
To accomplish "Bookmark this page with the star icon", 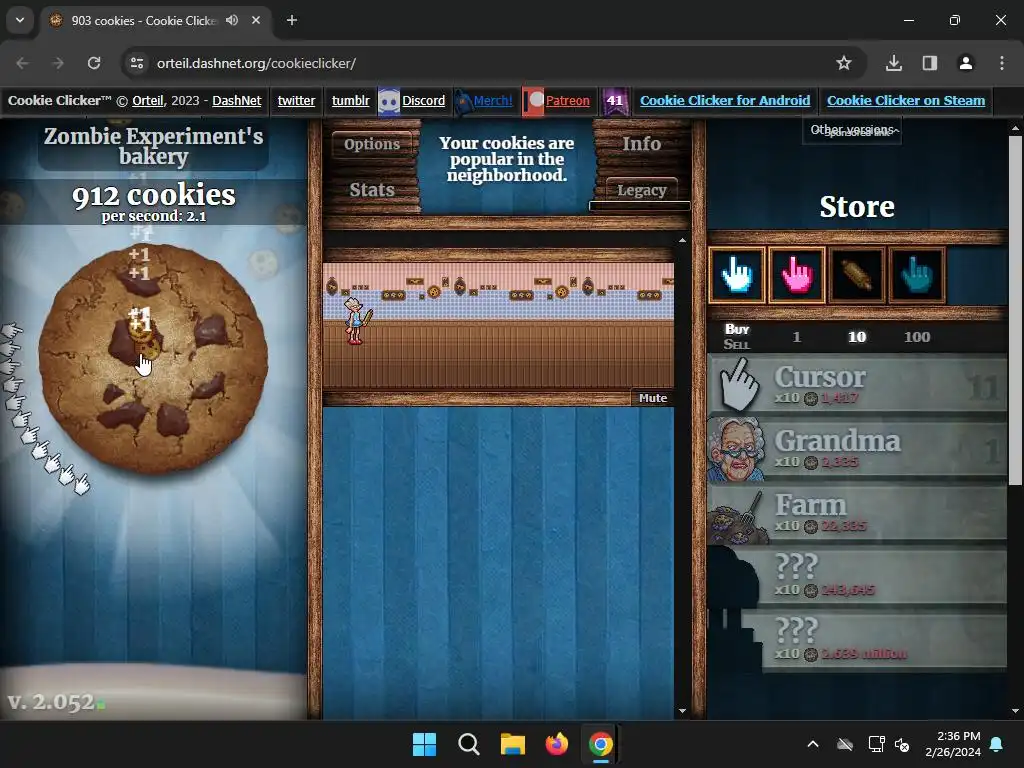I will [844, 63].
